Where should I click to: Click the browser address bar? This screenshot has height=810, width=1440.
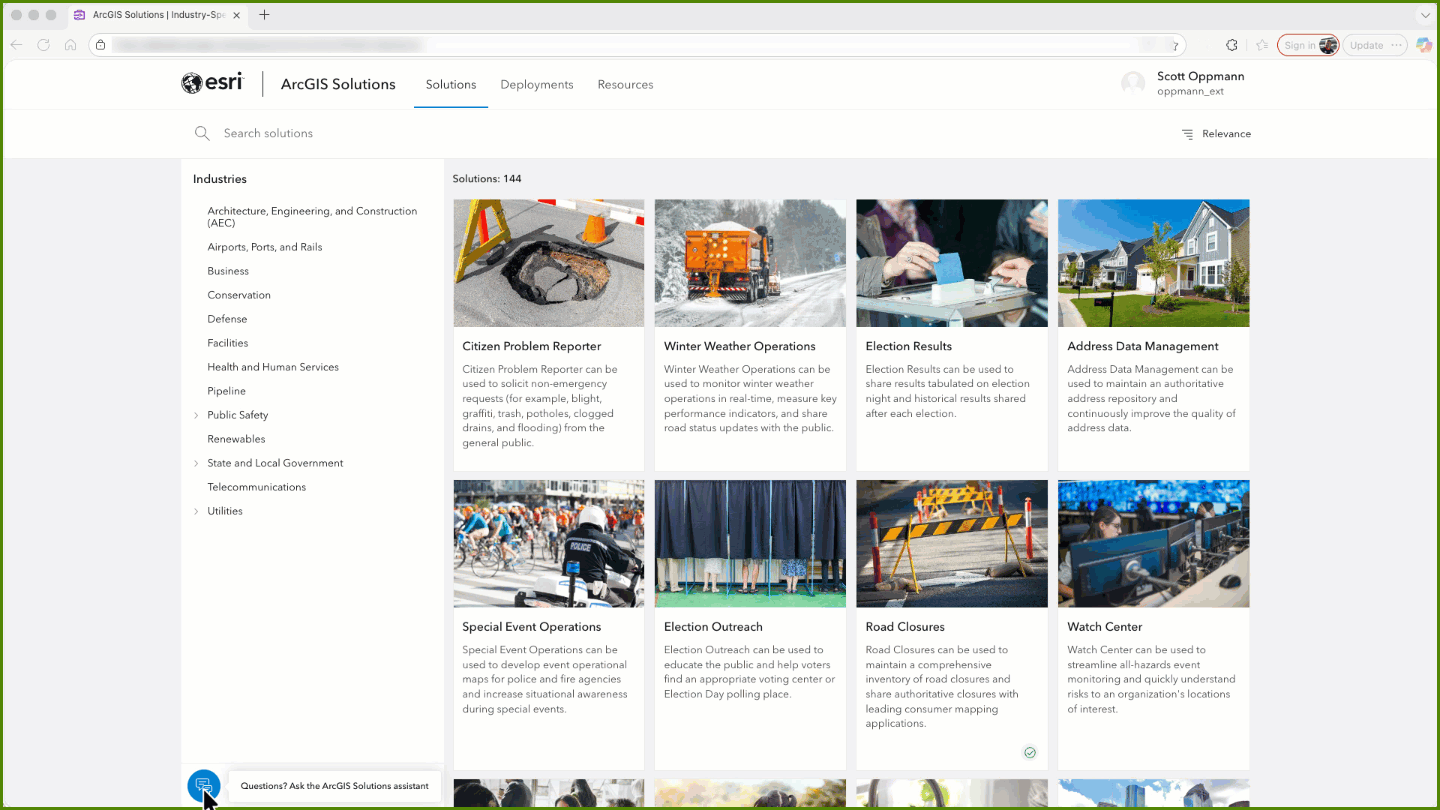[x=637, y=45]
